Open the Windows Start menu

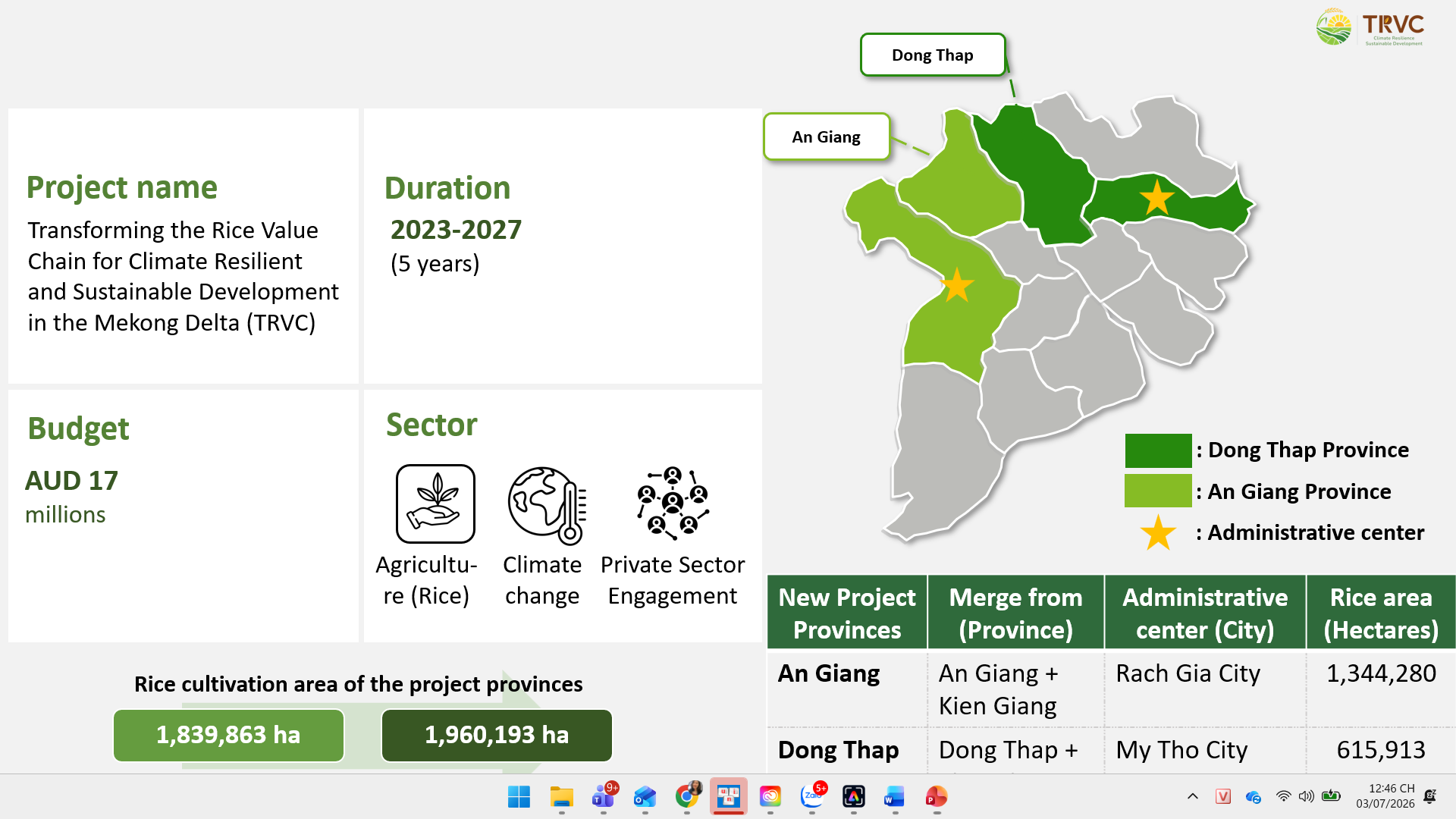tap(519, 796)
